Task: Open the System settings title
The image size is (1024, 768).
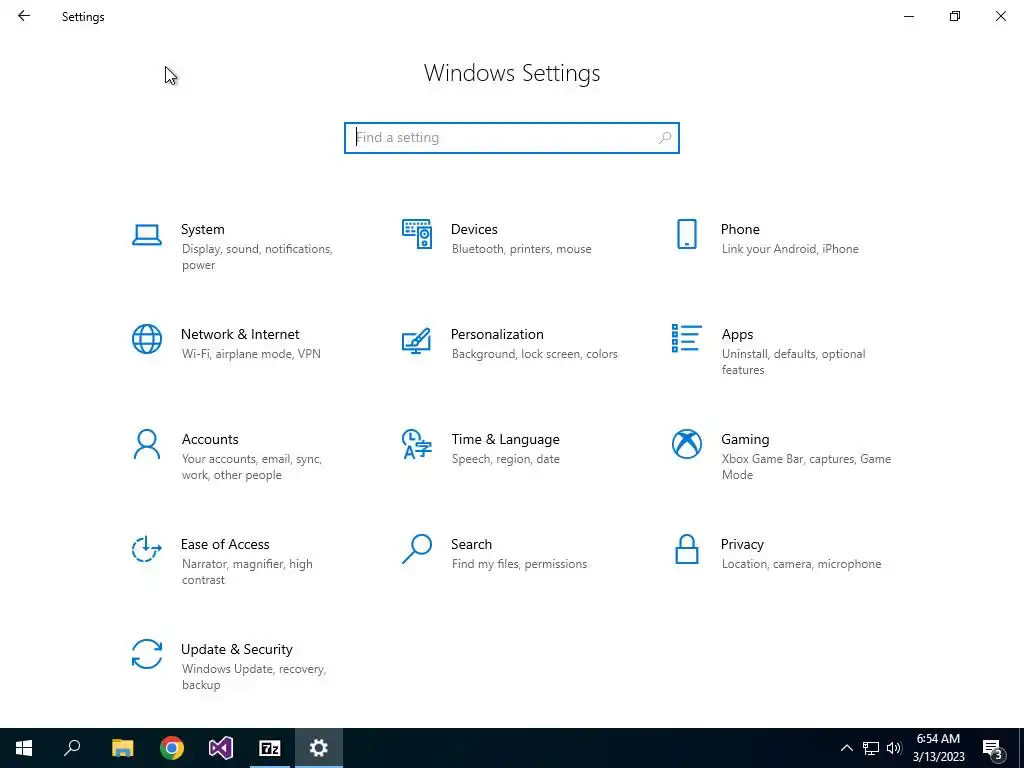Action: (202, 229)
